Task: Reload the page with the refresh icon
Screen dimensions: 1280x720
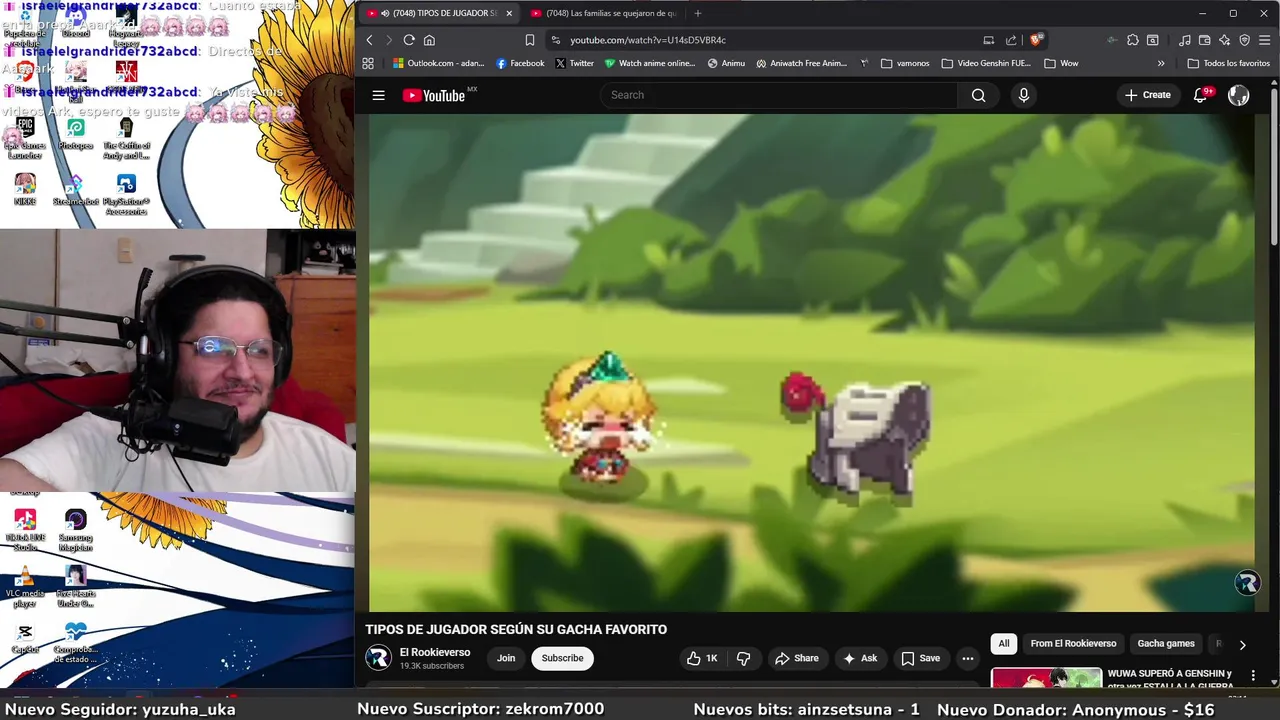Action: click(409, 40)
